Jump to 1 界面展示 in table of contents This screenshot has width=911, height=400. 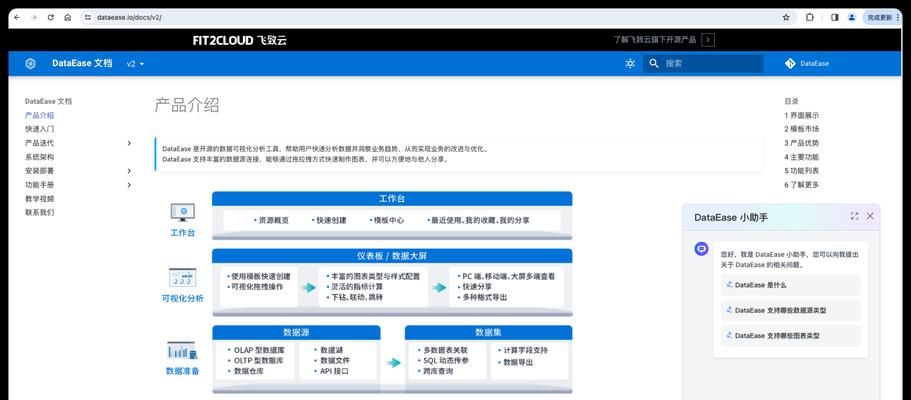coord(802,115)
